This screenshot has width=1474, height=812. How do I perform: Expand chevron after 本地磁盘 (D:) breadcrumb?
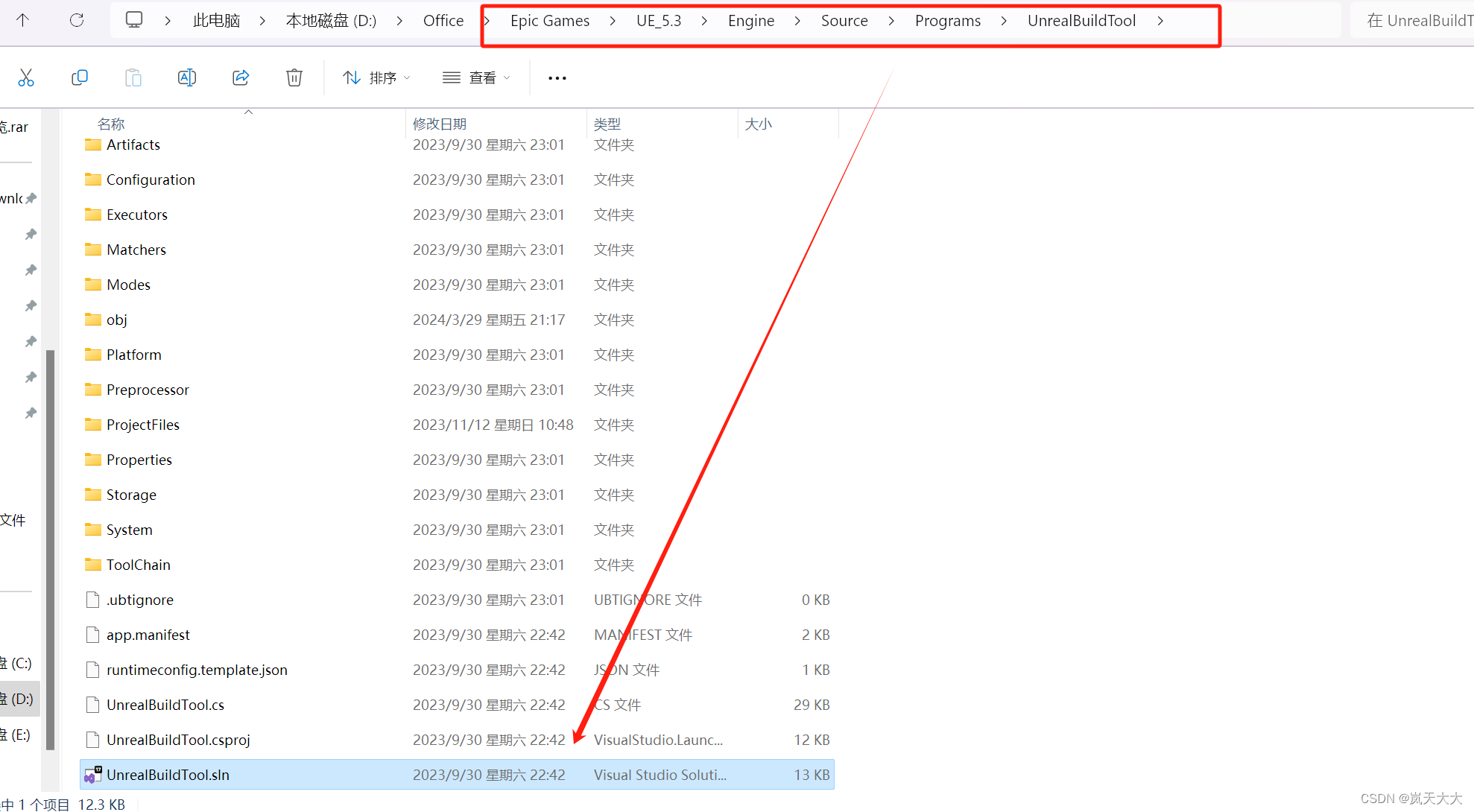point(399,21)
